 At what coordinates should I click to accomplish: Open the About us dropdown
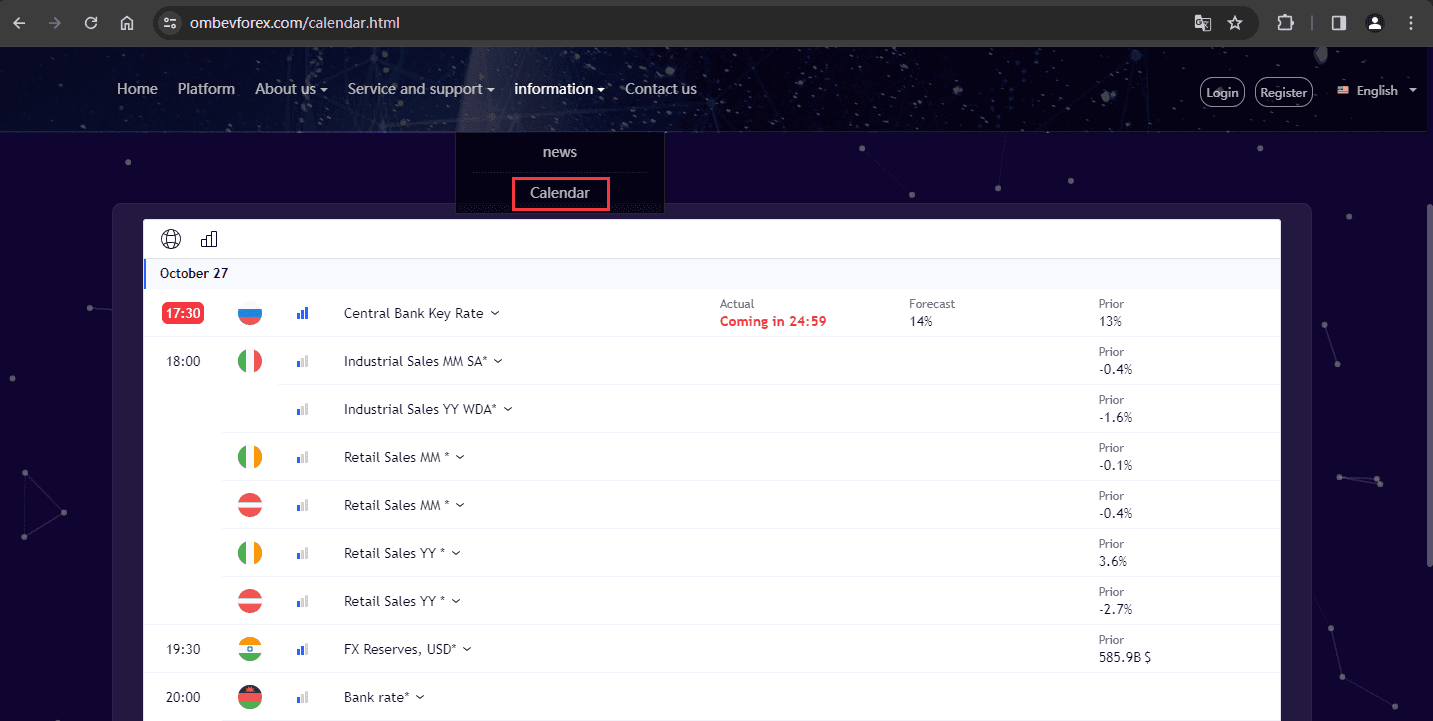(x=291, y=89)
